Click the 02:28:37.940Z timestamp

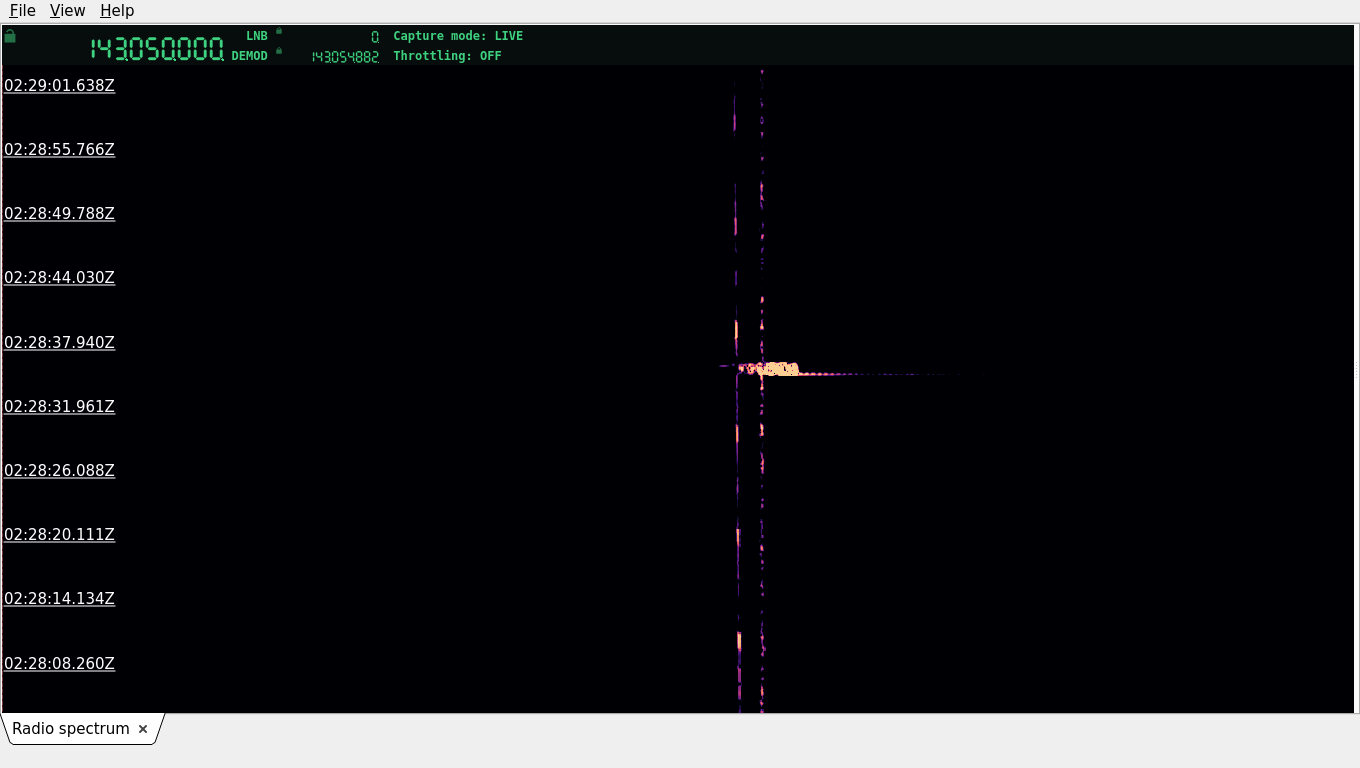(60, 343)
